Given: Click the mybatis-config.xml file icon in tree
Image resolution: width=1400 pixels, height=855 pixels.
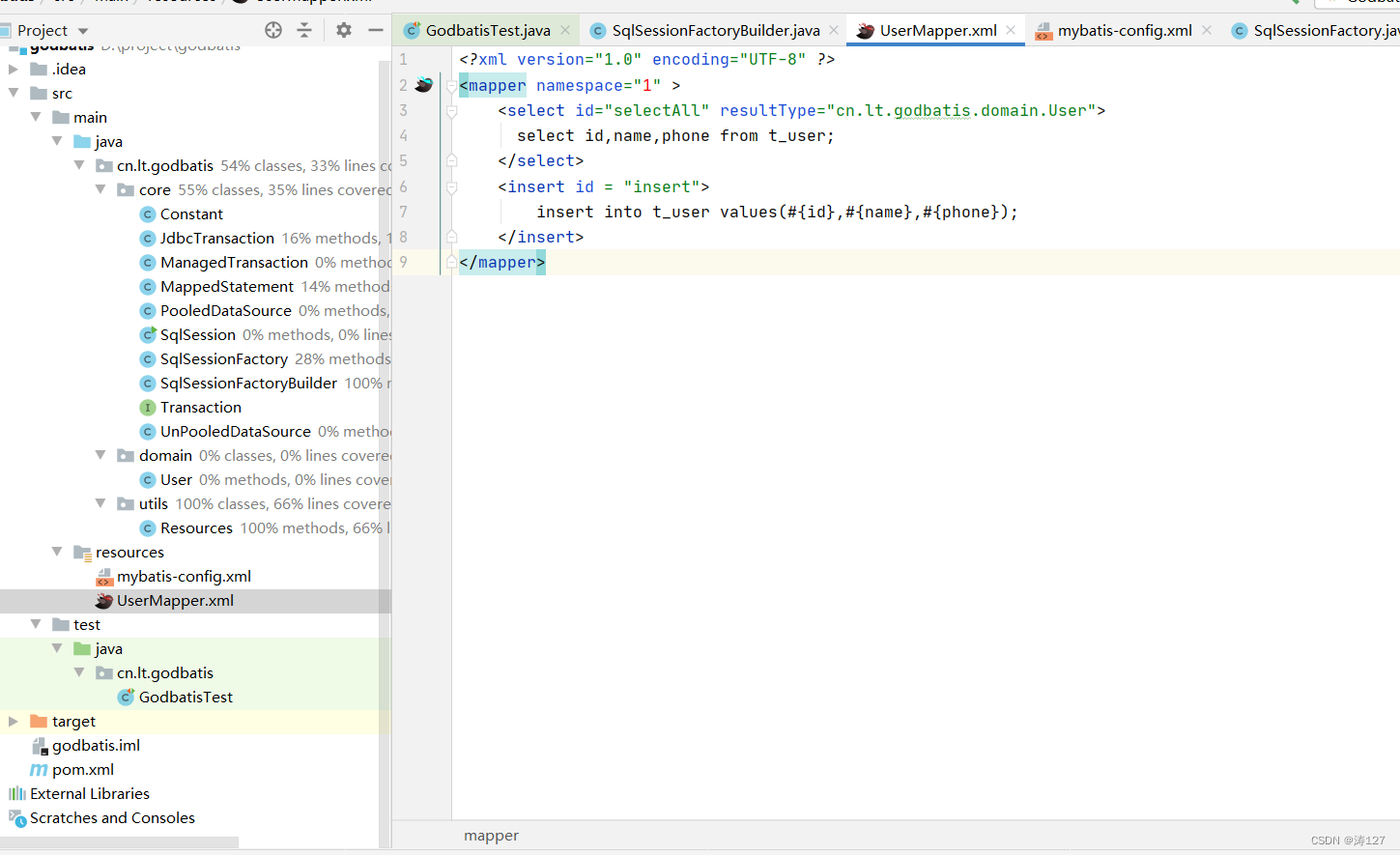Looking at the screenshot, I should 104,577.
